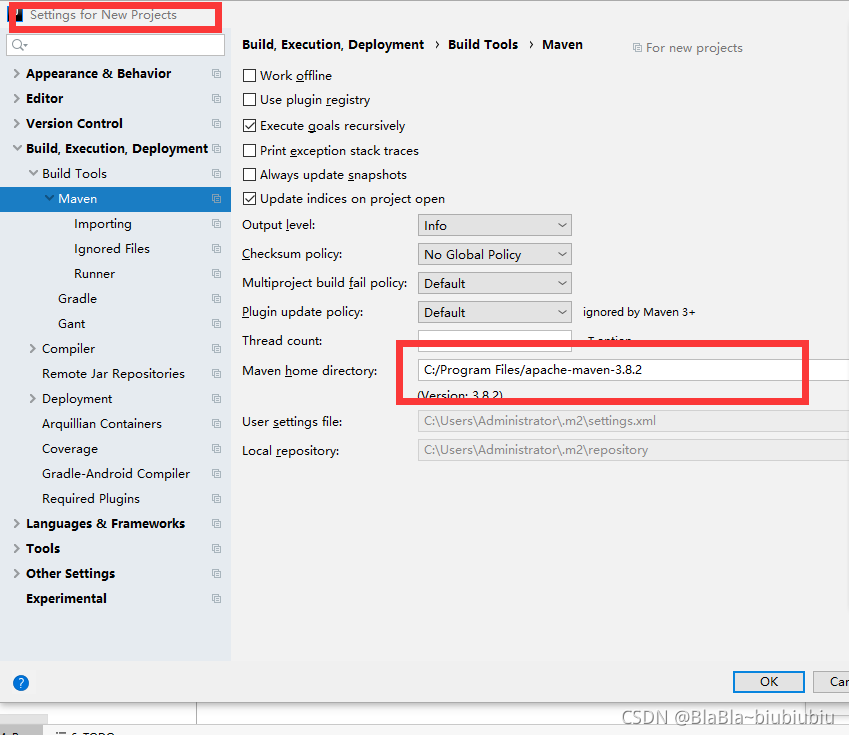Open the Output level dropdown
Image resolution: width=849 pixels, height=735 pixels.
point(495,225)
